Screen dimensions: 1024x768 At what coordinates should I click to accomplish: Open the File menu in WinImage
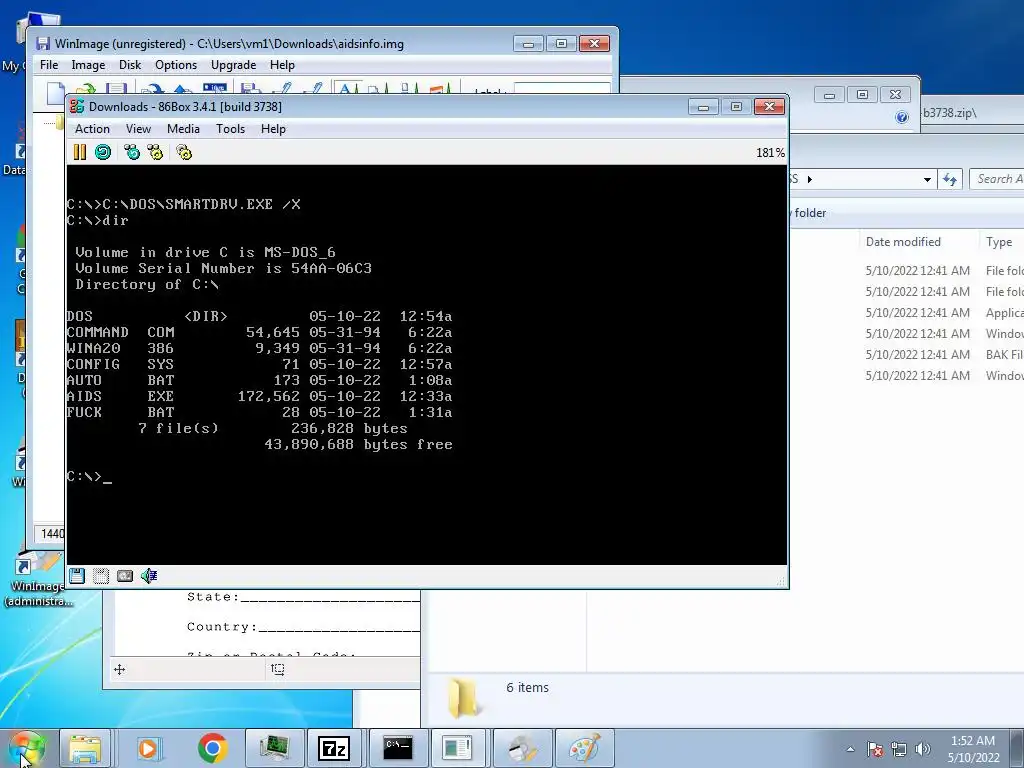tap(49, 65)
